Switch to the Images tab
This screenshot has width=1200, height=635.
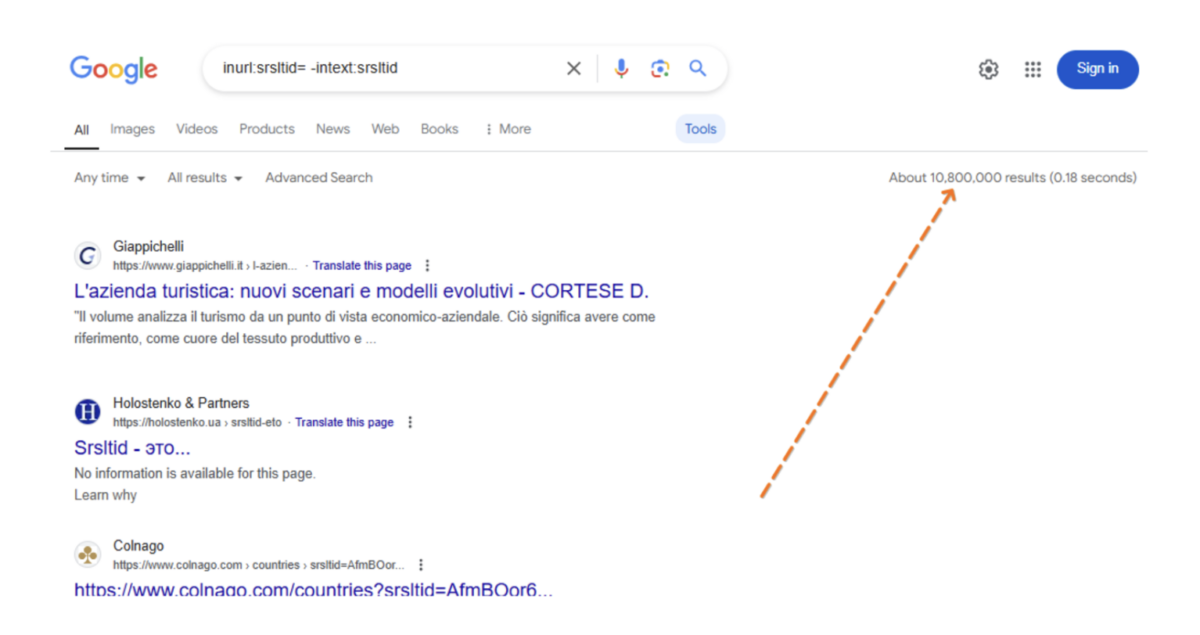pos(132,128)
